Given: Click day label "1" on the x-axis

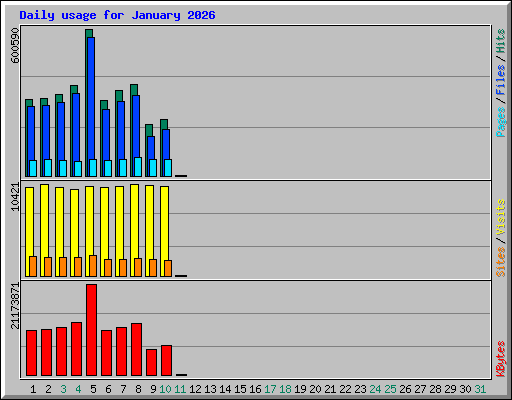Looking at the screenshot, I should point(33,389).
